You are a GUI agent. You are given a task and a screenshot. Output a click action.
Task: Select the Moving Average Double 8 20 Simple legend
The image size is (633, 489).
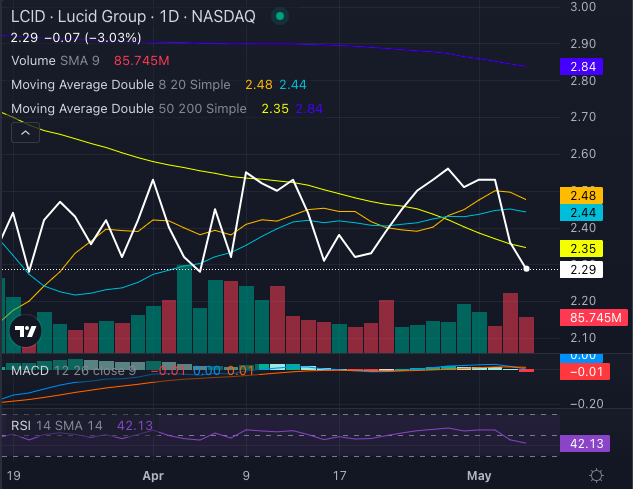(x=121, y=85)
